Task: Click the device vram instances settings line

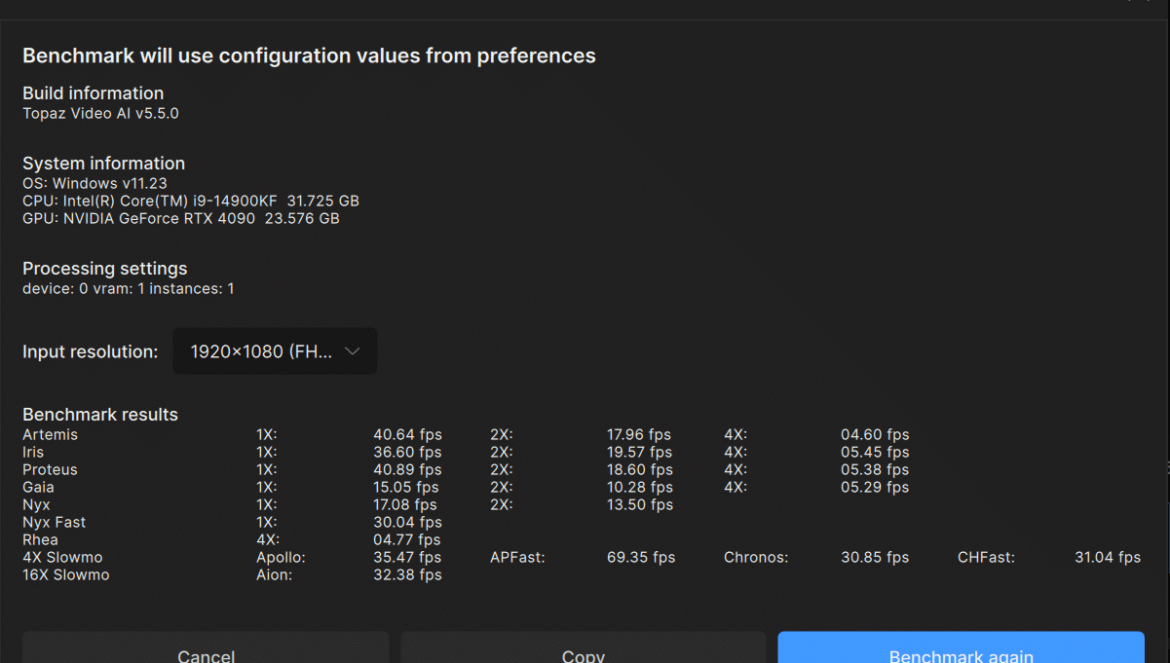Action: [128, 289]
